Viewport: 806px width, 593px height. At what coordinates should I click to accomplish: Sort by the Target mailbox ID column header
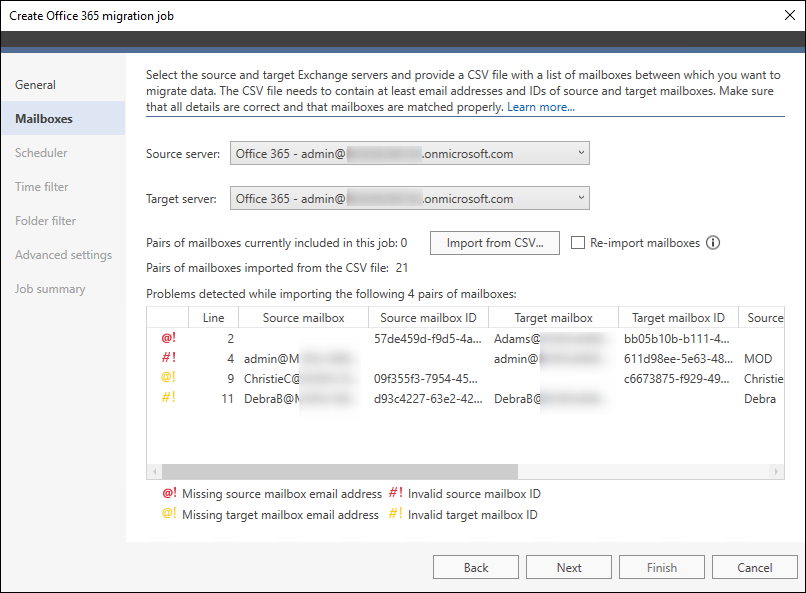click(678, 318)
